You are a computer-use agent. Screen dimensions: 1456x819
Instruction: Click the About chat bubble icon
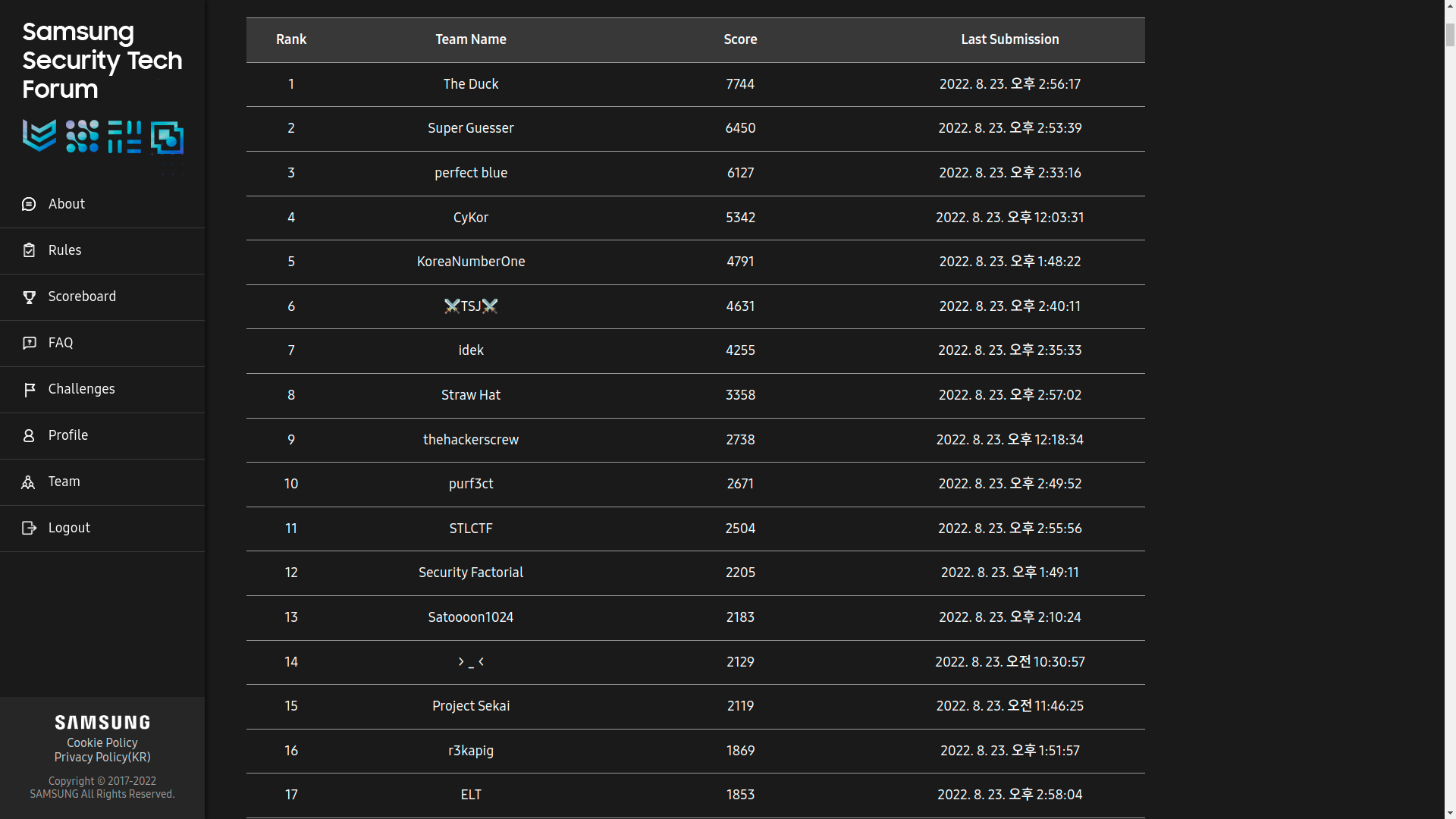(x=29, y=204)
